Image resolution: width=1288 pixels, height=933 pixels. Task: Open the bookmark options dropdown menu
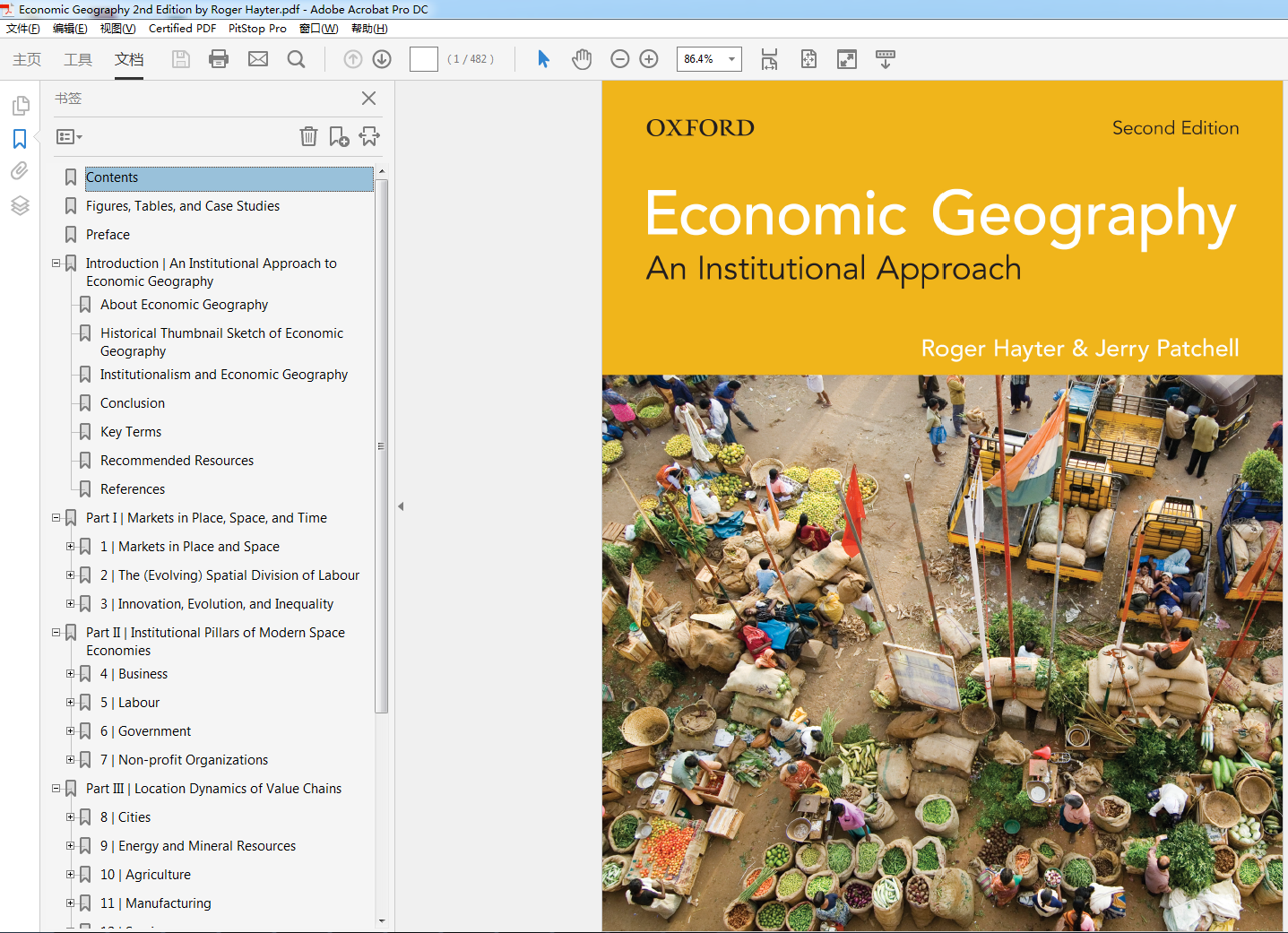(69, 137)
